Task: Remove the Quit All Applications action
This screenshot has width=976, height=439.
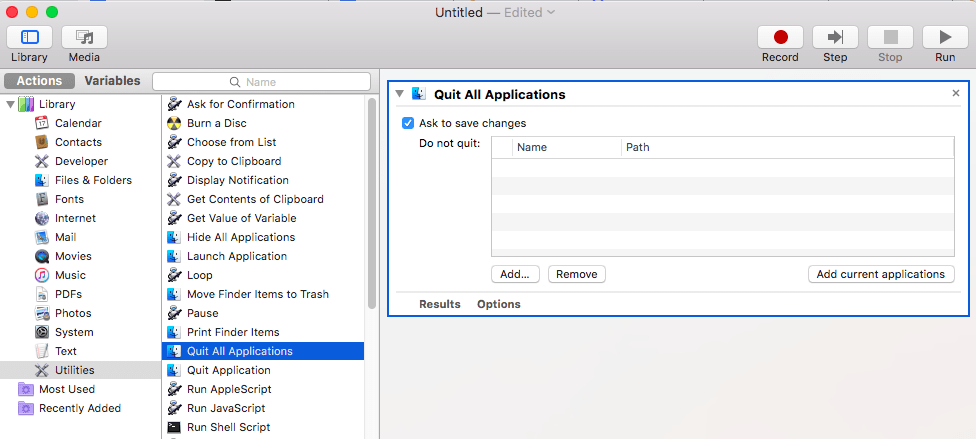Action: [955, 93]
